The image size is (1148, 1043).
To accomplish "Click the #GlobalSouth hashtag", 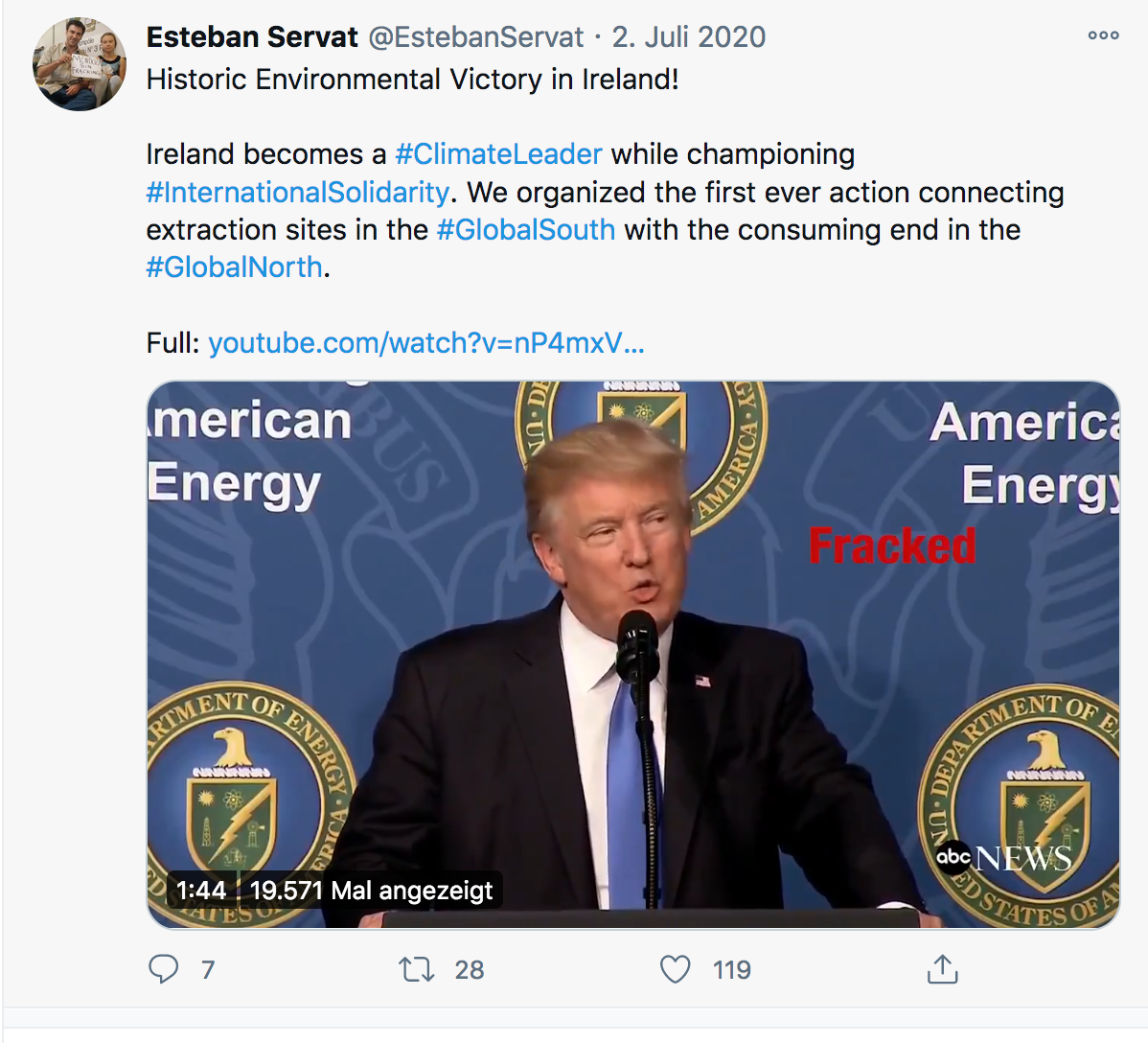I will click(x=525, y=230).
